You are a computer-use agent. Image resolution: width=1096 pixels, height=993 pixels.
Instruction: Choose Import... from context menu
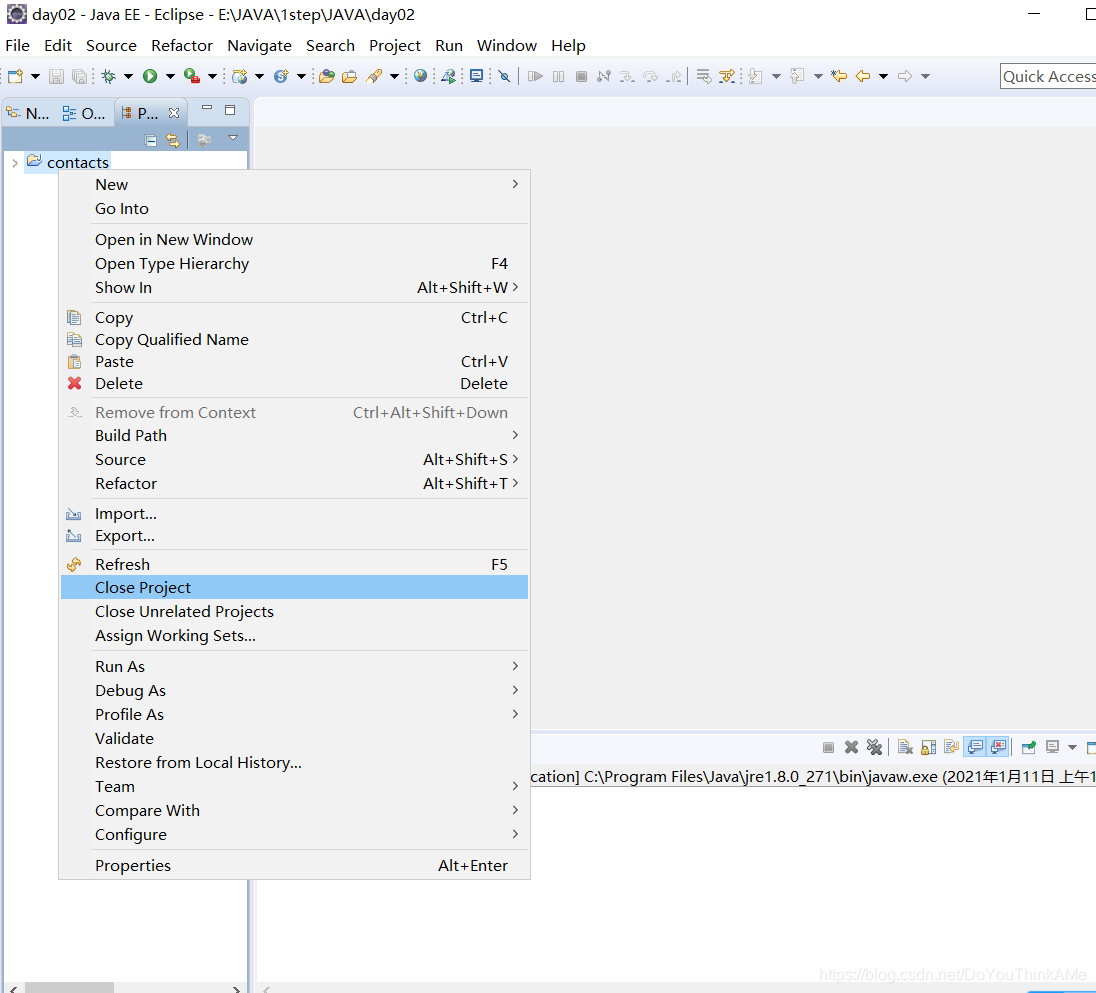point(294,514)
